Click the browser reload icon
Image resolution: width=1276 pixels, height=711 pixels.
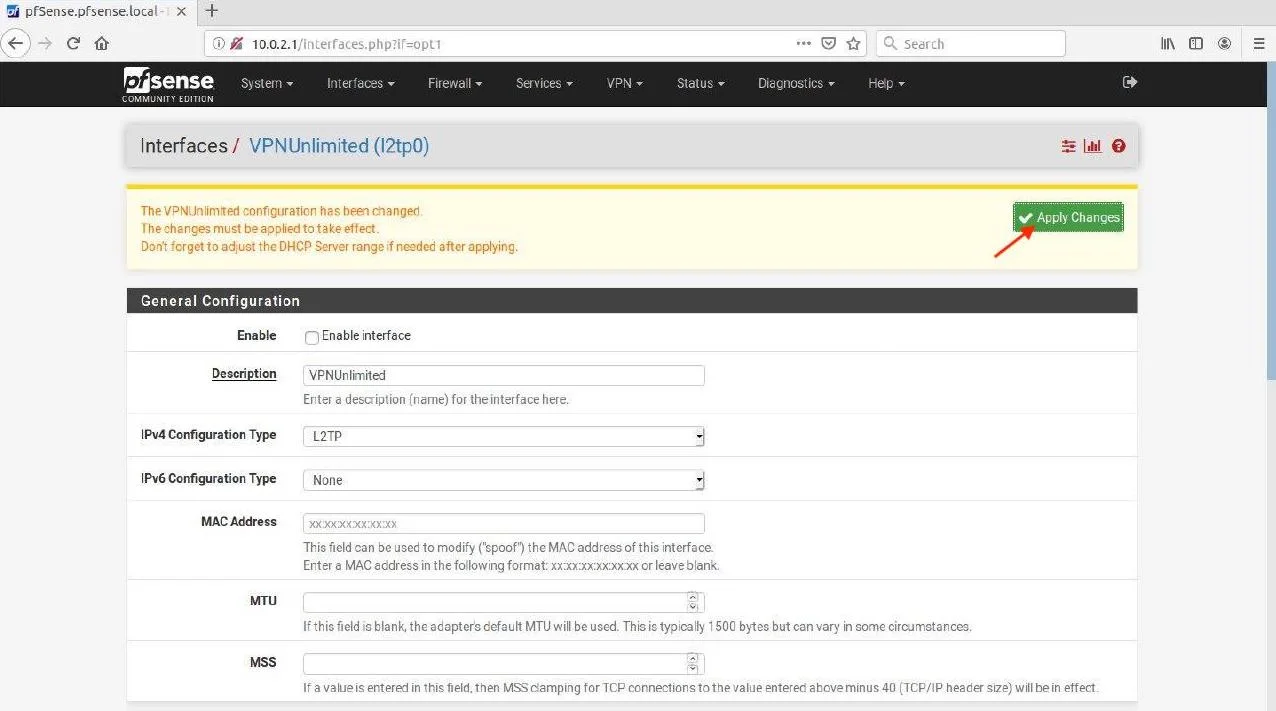click(x=73, y=43)
